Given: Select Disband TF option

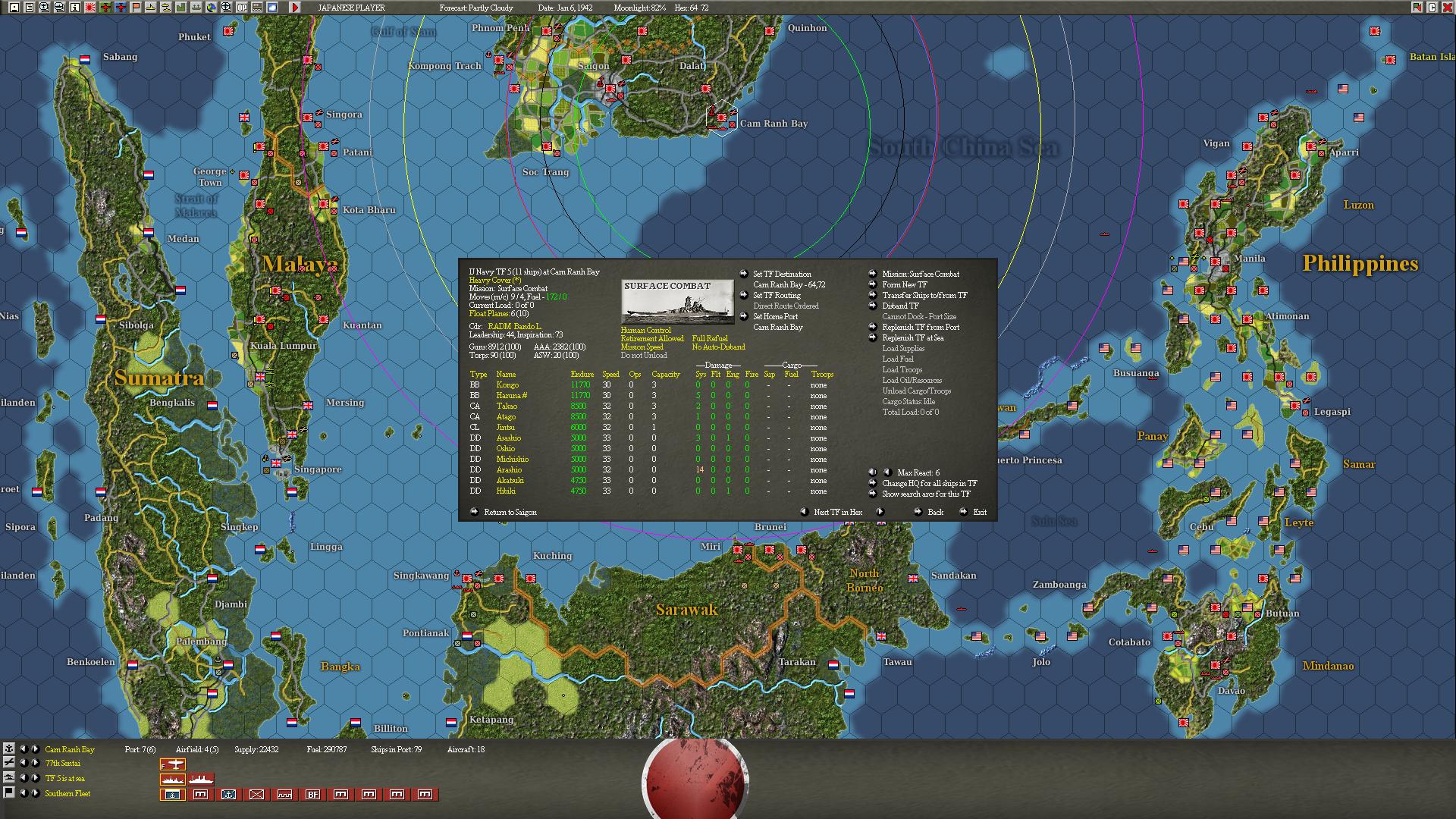Looking at the screenshot, I should tap(900, 306).
